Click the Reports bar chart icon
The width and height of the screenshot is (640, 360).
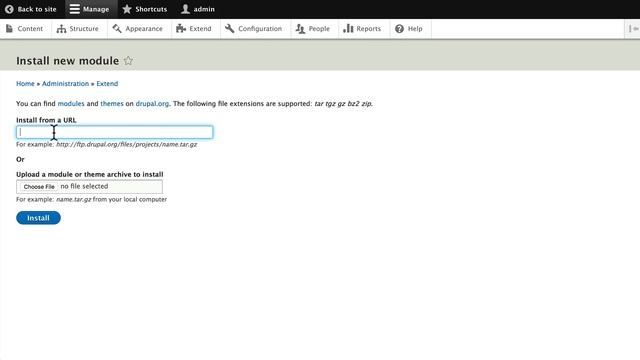coord(348,29)
